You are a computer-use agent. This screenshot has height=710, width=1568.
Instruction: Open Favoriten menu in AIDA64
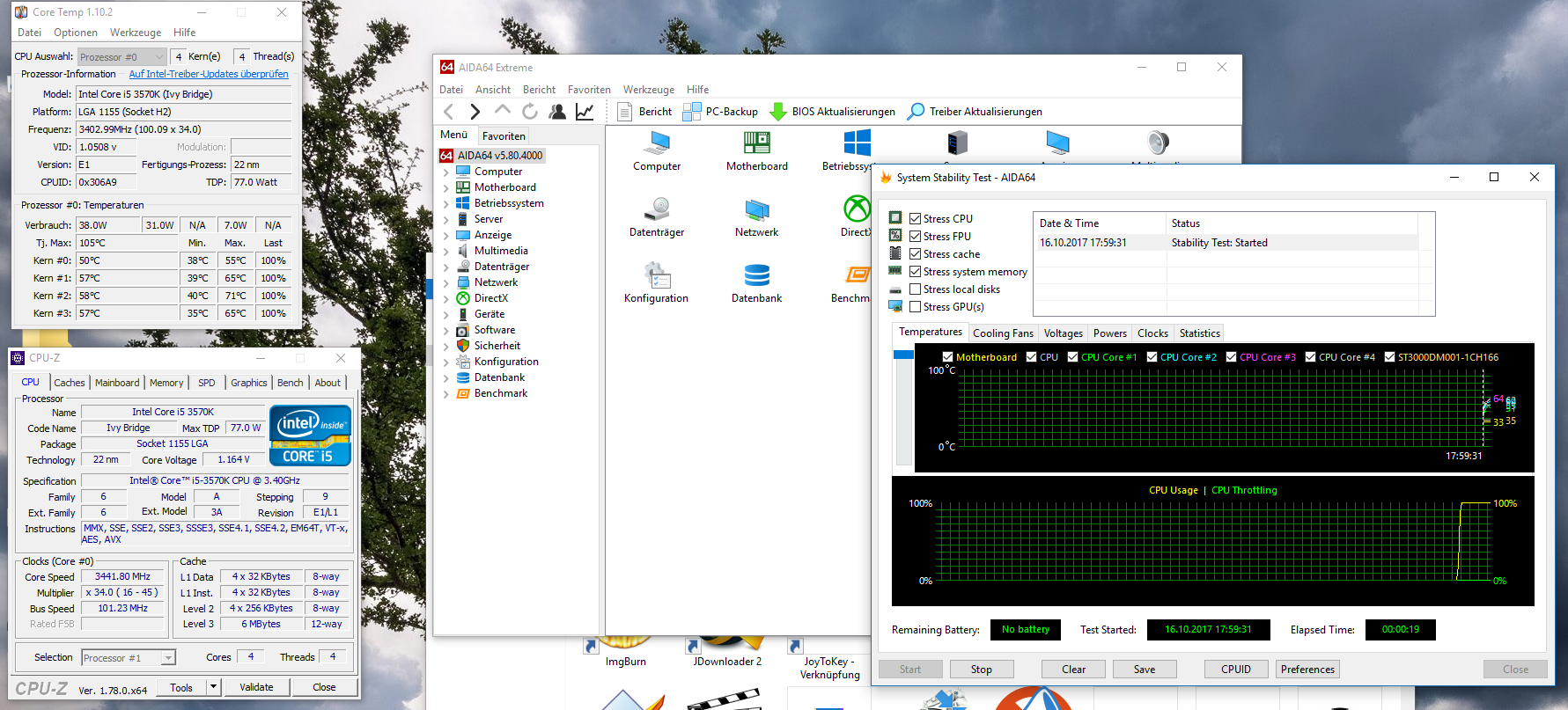tap(589, 90)
